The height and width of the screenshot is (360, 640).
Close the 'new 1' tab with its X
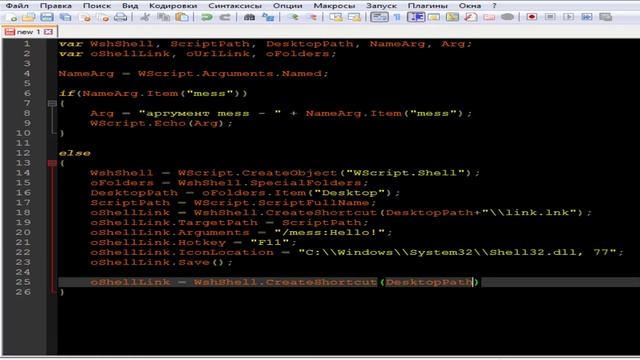pos(48,31)
